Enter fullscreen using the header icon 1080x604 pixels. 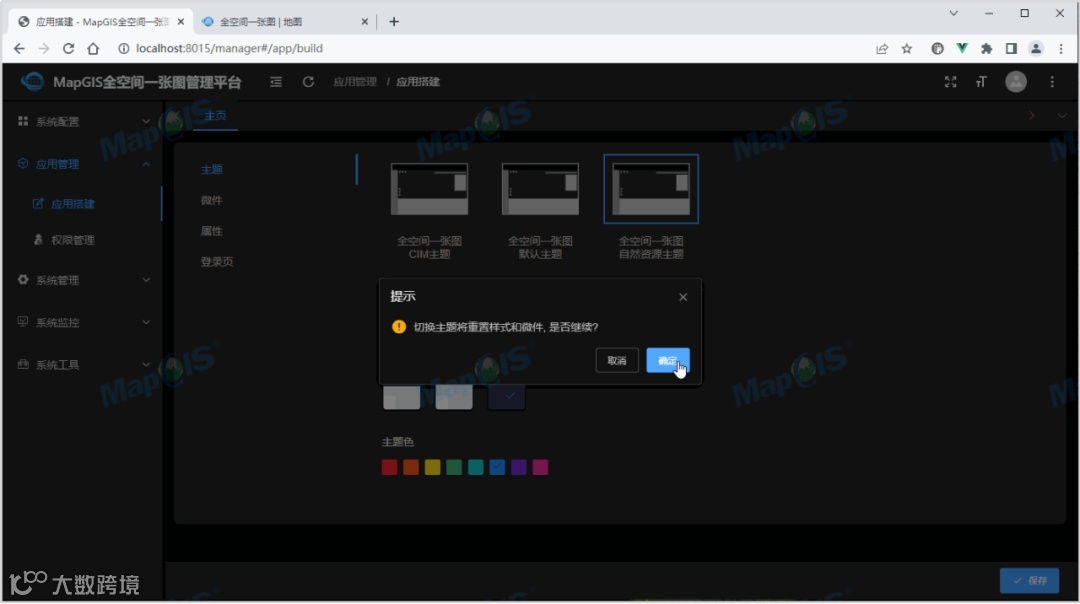pos(951,82)
